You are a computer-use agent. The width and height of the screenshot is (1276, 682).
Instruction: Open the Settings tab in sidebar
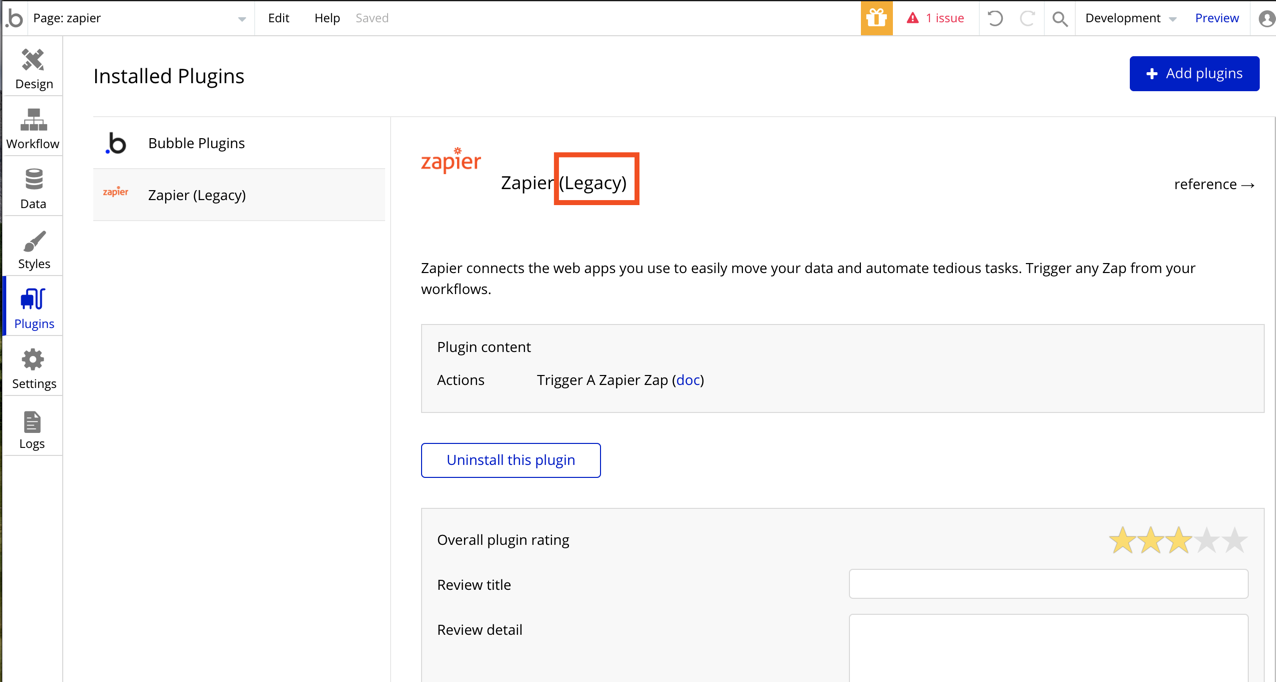pos(33,368)
